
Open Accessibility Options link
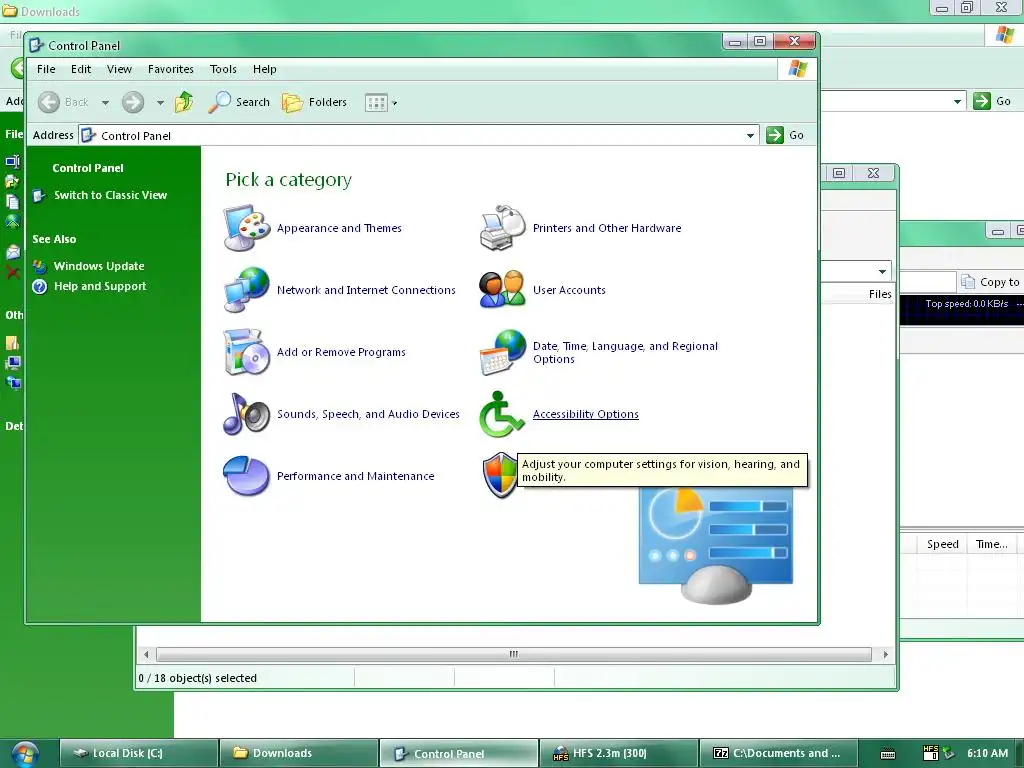click(x=586, y=414)
